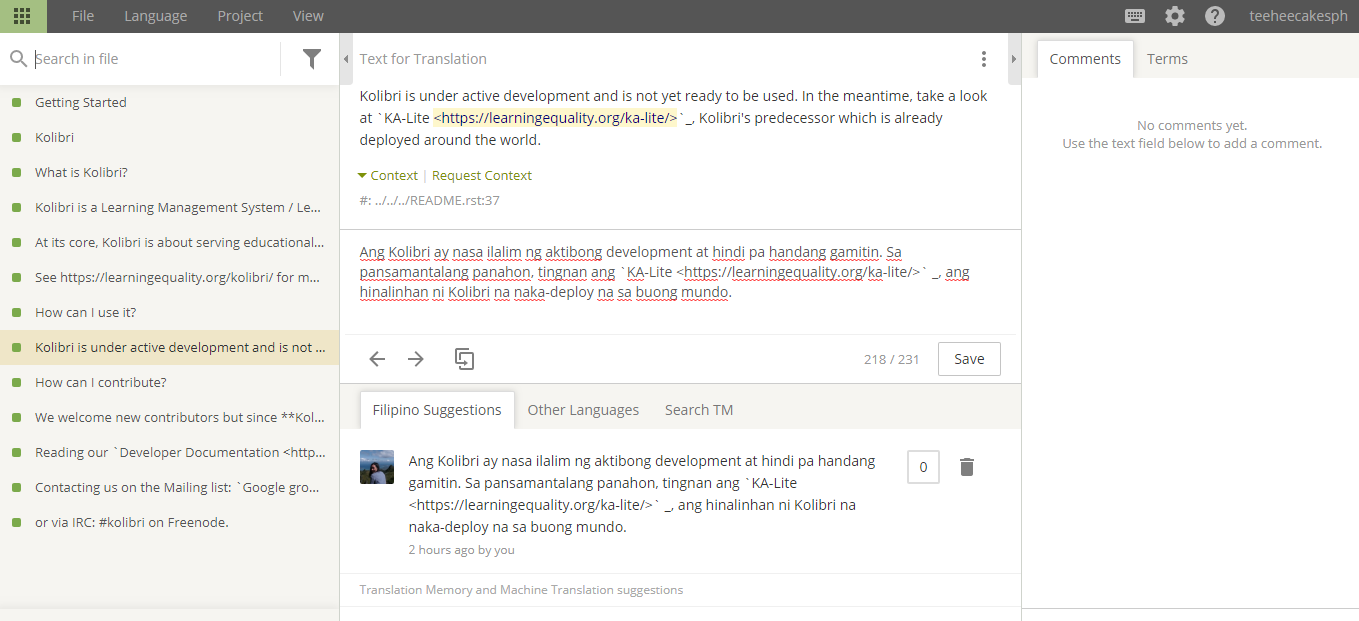Click the '218 / 231' character counter
Viewport: 1359px width, 621px height.
[891, 359]
